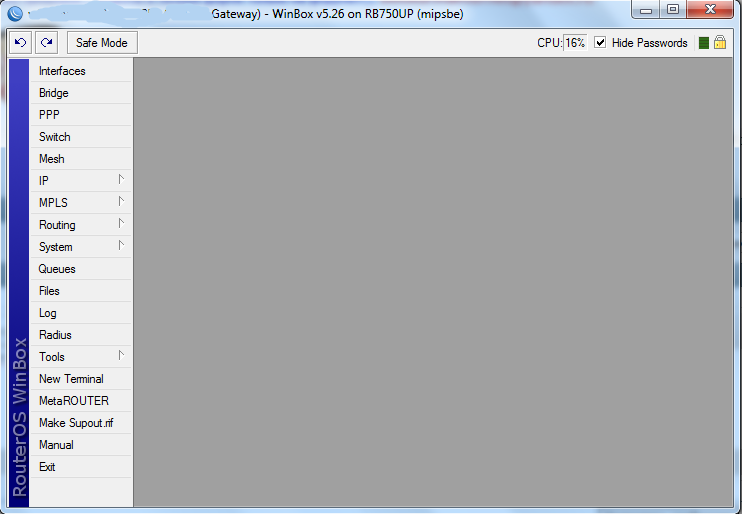Click the Routing menu label
The image size is (742, 514).
pyautogui.click(x=57, y=225)
